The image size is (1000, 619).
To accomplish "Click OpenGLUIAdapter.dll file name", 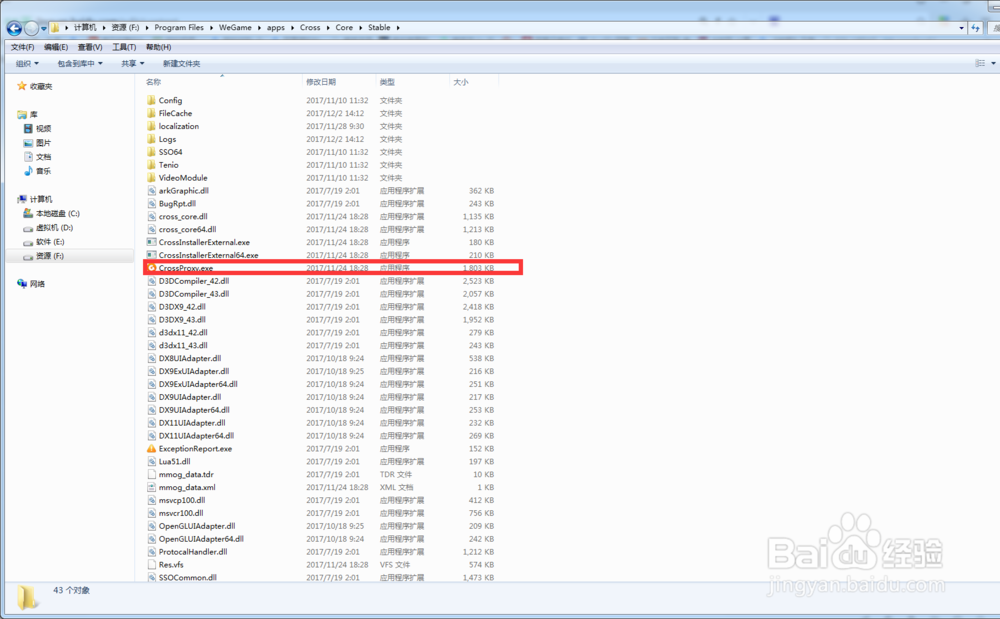I will (197, 527).
